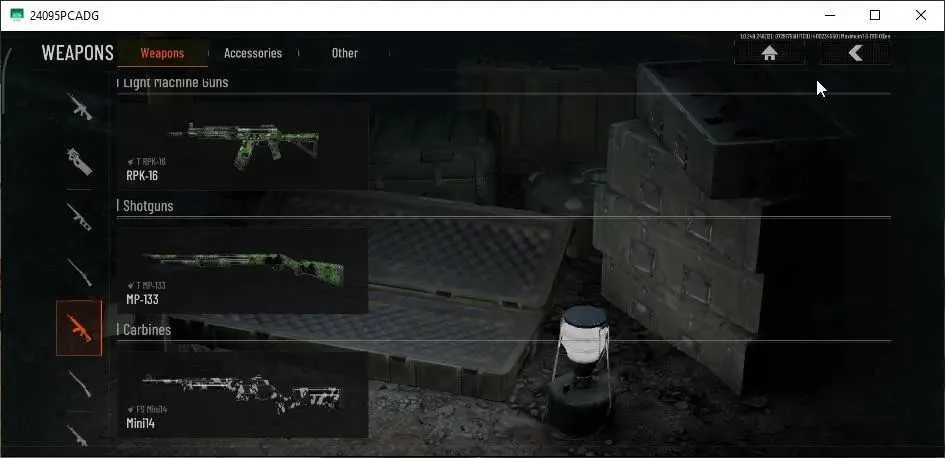The image size is (945, 458).
Task: Open the MP-133 shotgun card
Action: pos(242,270)
